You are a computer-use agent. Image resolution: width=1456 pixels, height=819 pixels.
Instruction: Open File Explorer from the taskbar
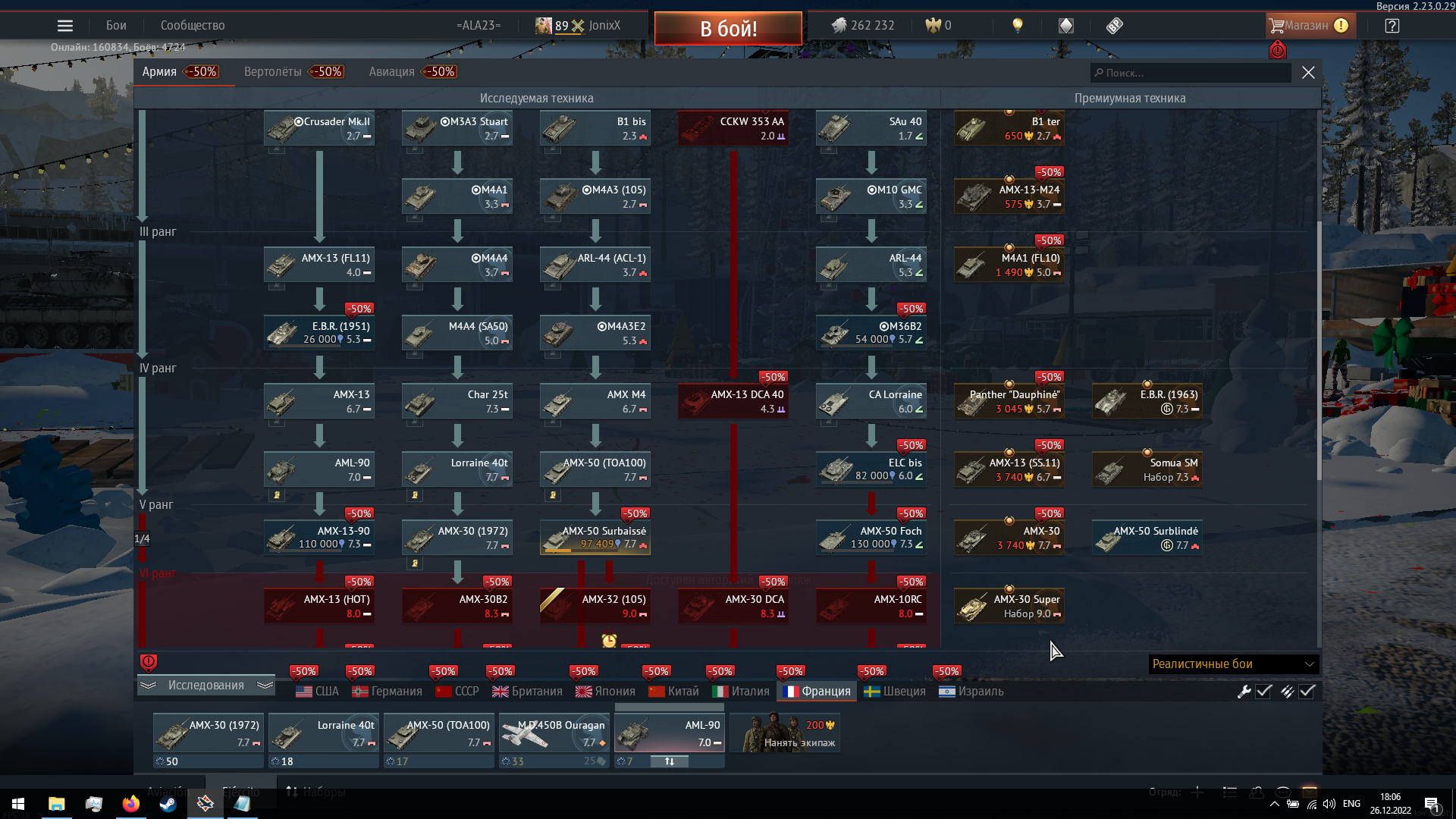tap(56, 804)
